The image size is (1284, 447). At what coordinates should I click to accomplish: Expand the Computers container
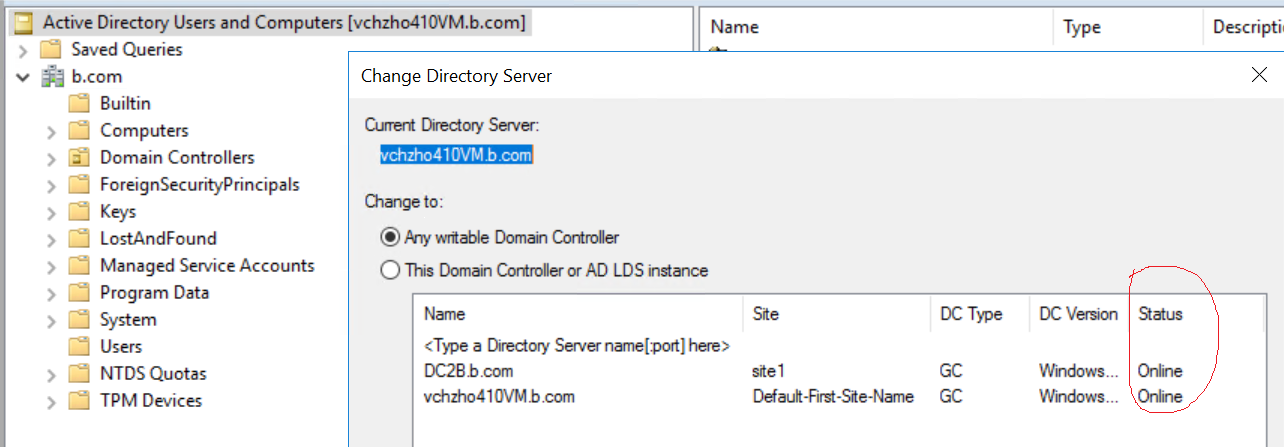point(52,131)
